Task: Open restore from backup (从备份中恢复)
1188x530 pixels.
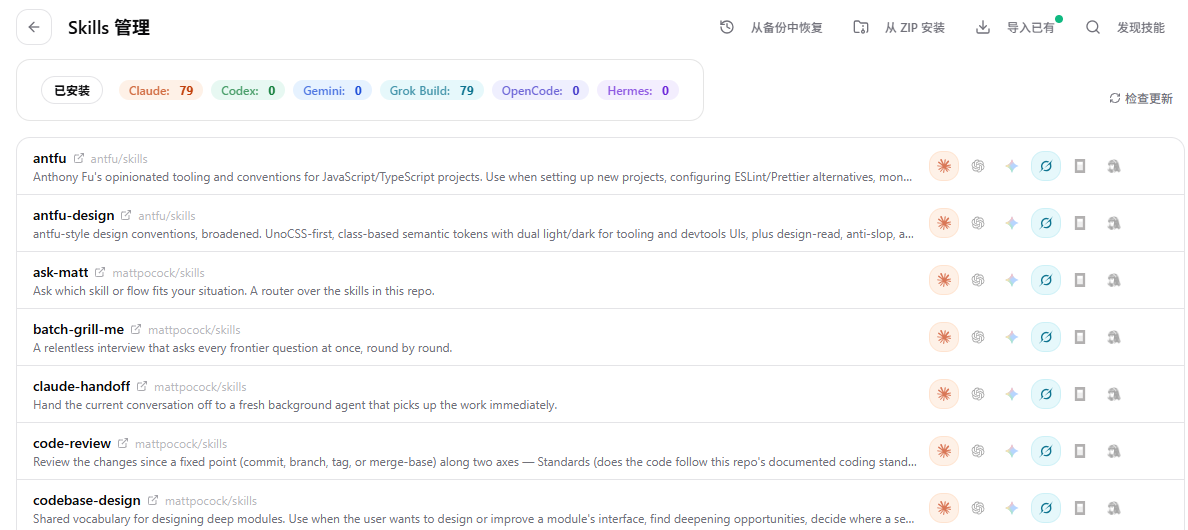Action: click(771, 28)
